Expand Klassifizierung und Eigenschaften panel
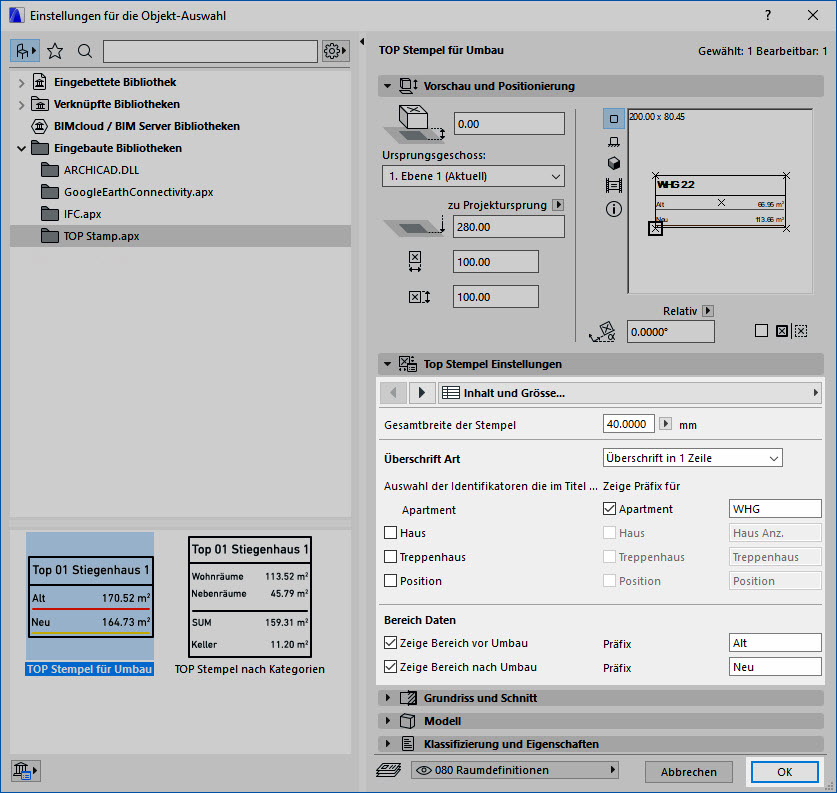 [x=388, y=743]
